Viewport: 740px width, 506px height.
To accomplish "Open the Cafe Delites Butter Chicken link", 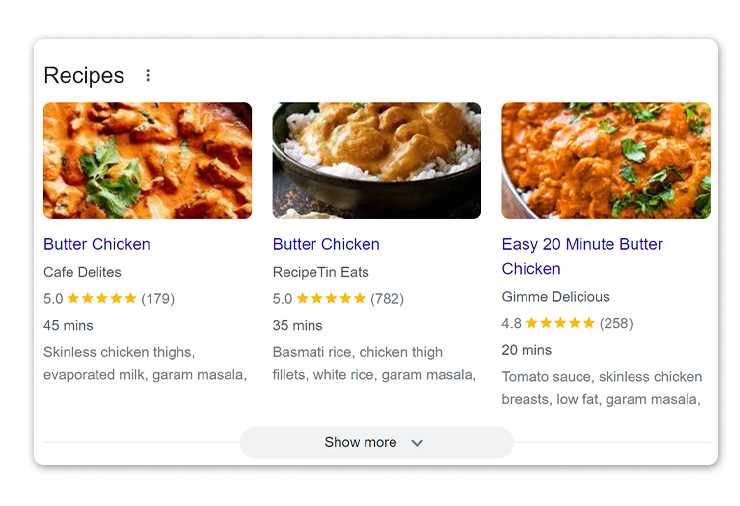I will pos(97,244).
